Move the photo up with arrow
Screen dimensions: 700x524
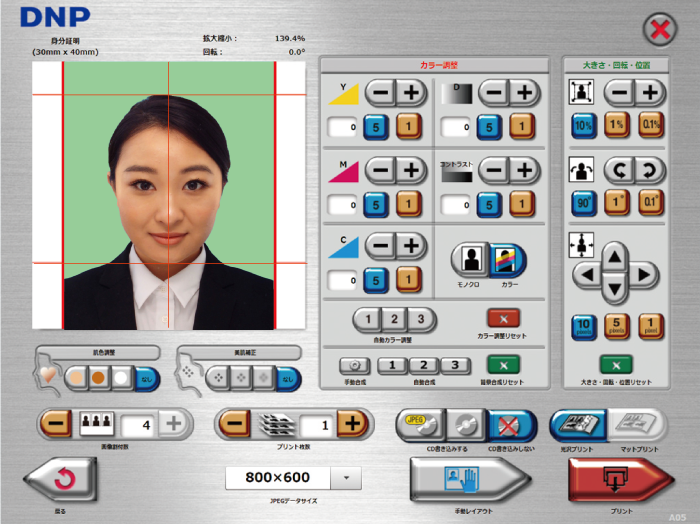tap(616, 254)
